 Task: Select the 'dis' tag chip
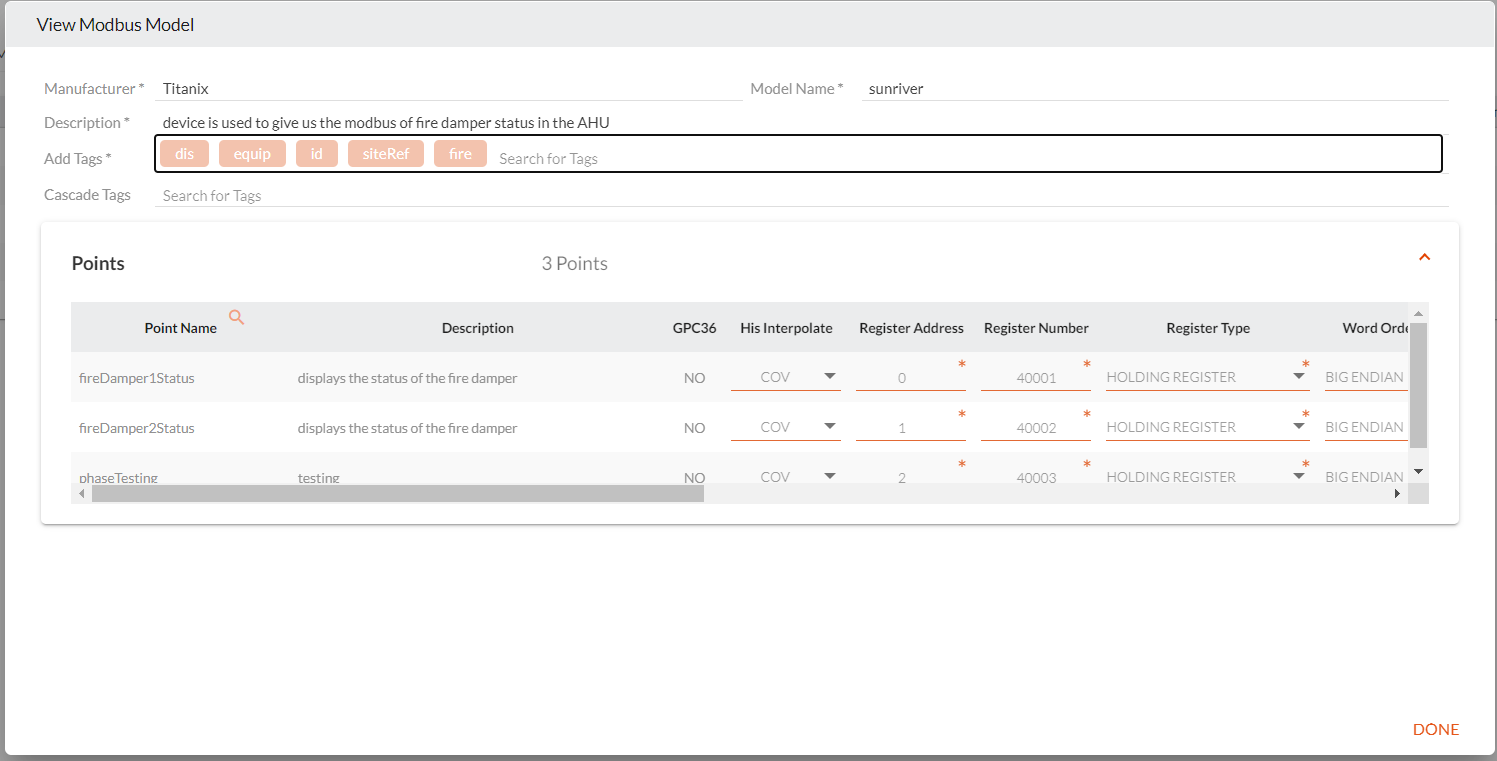coord(184,154)
